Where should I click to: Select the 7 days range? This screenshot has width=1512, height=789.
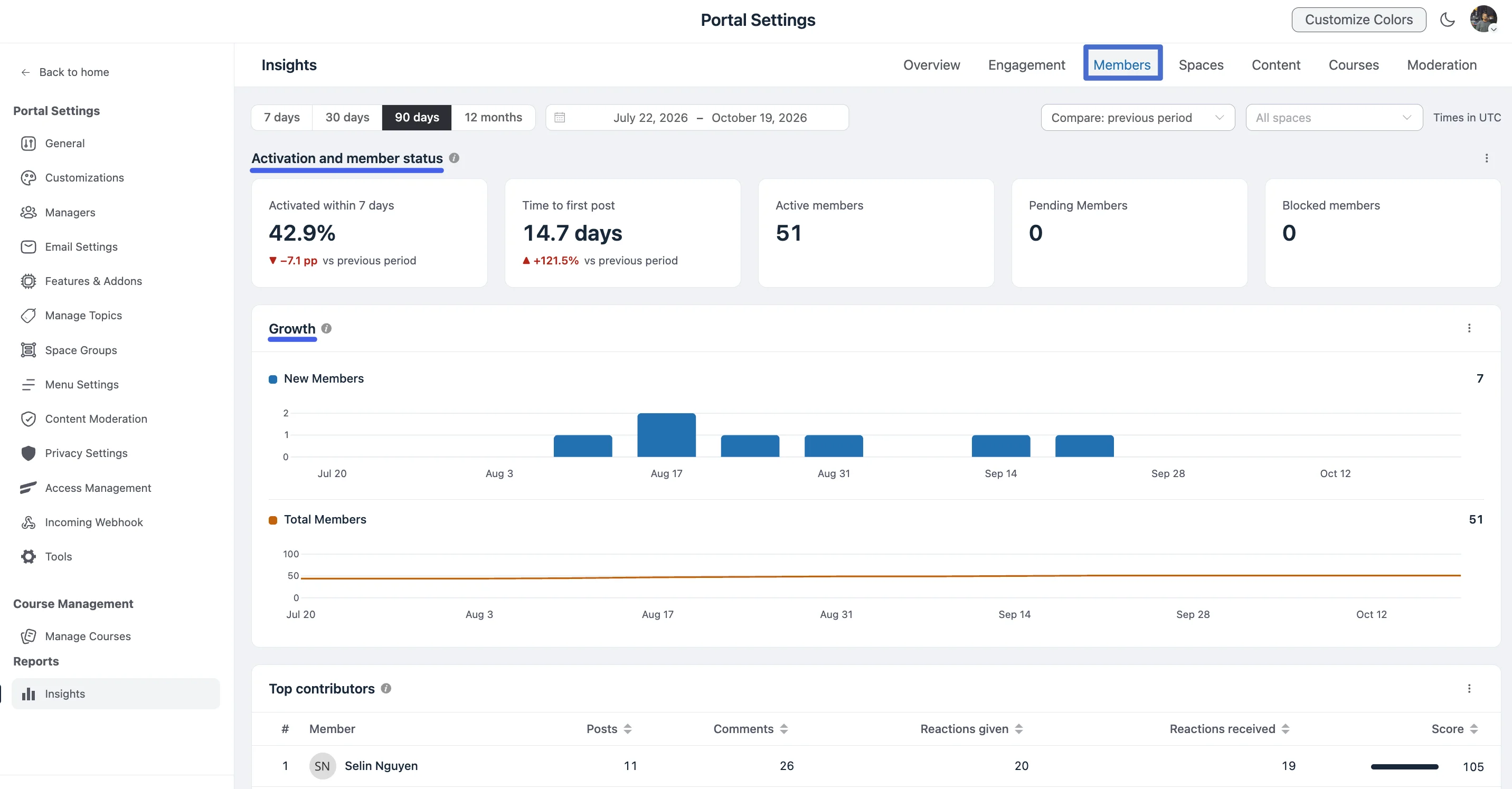(x=282, y=117)
